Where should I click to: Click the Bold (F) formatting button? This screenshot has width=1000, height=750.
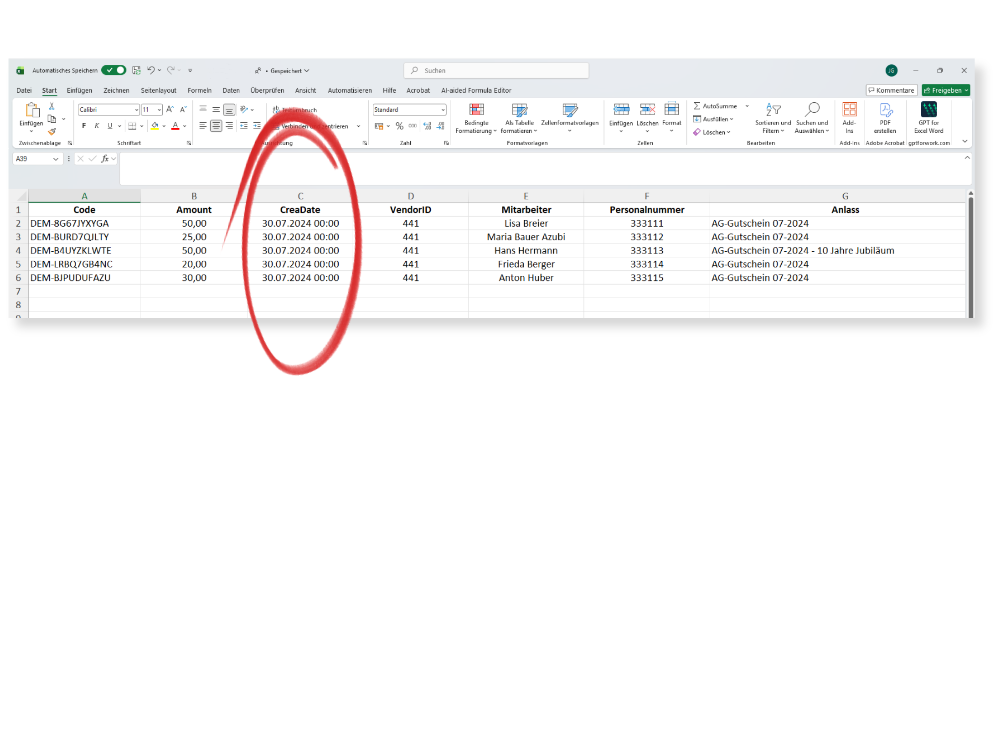(84, 126)
